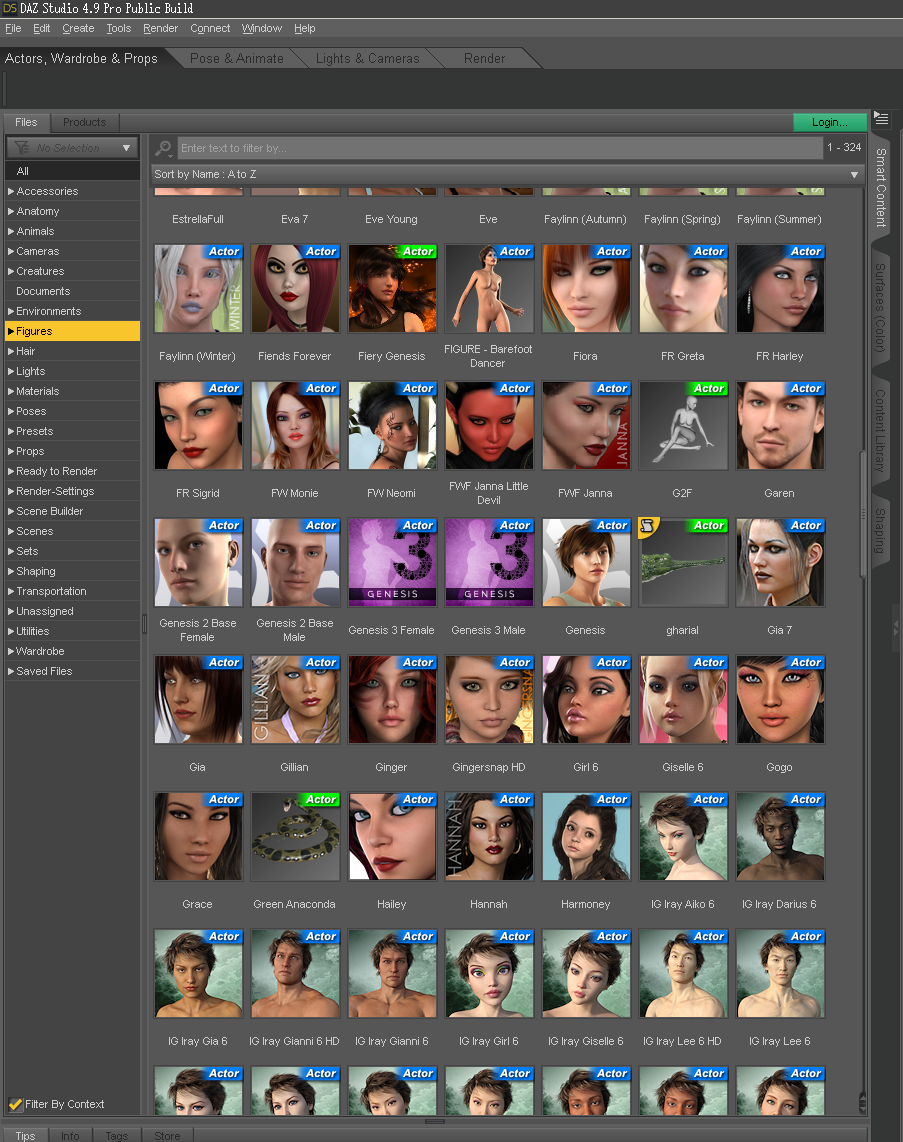903x1142 pixels.
Task: Open the Store tab at bottom
Action: [167, 1135]
